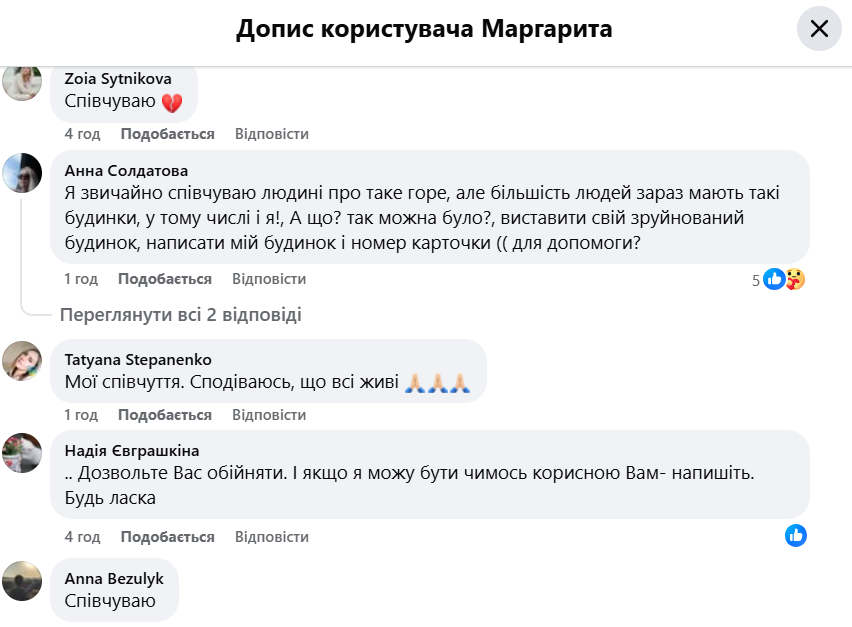Screen dimensions: 852x627
Task: Open Zoia Sytnikova's name link
Action: click(117, 78)
